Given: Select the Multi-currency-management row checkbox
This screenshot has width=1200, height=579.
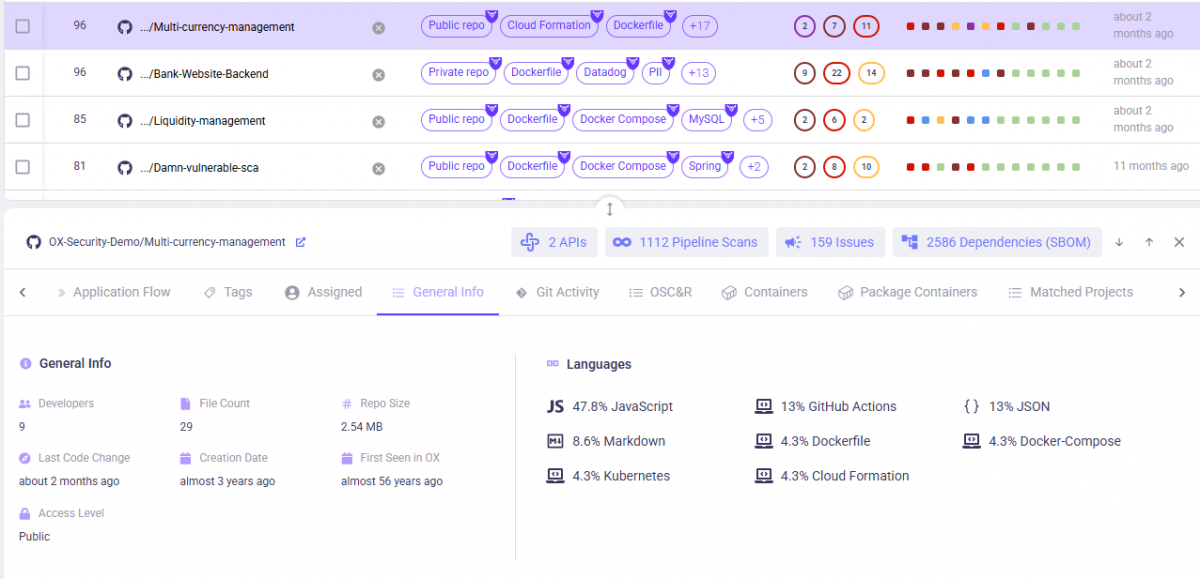Looking at the screenshot, I should pyautogui.click(x=23, y=27).
